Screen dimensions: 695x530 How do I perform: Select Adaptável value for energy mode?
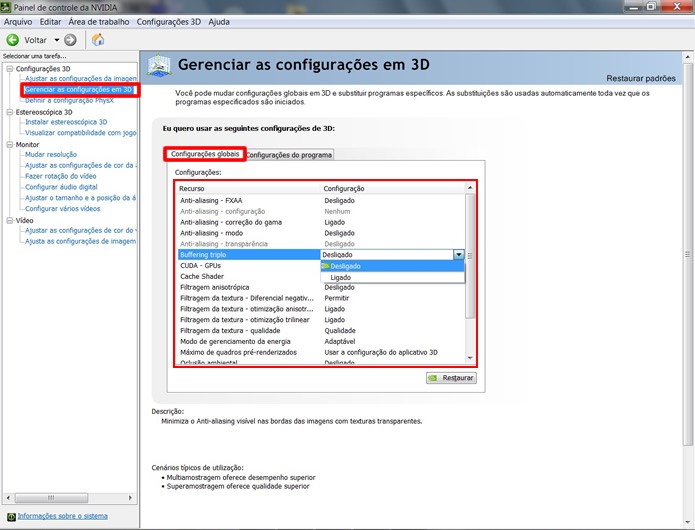[x=340, y=341]
